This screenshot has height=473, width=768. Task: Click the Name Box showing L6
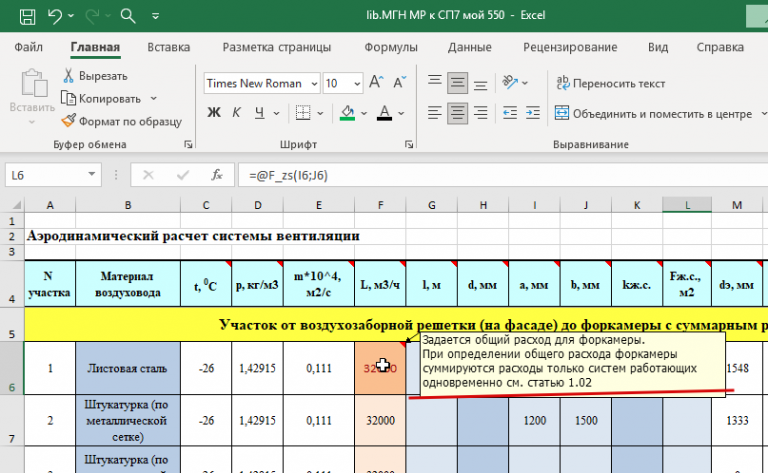coord(46,175)
